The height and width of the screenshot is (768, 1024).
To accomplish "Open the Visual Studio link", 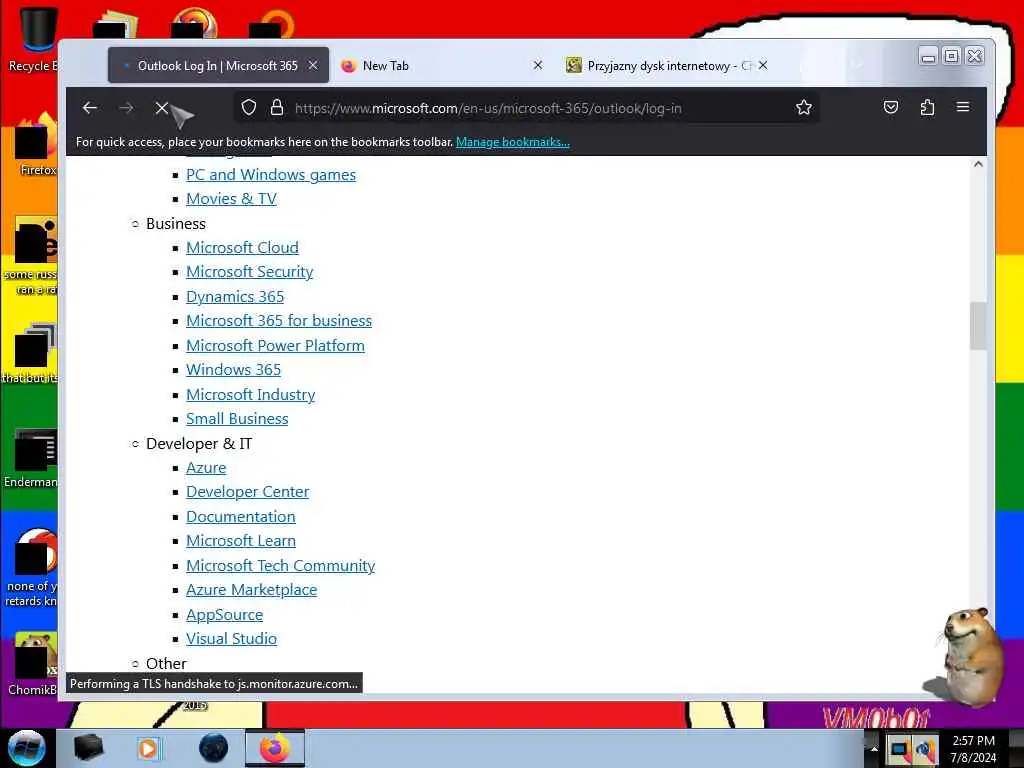I will [231, 639].
